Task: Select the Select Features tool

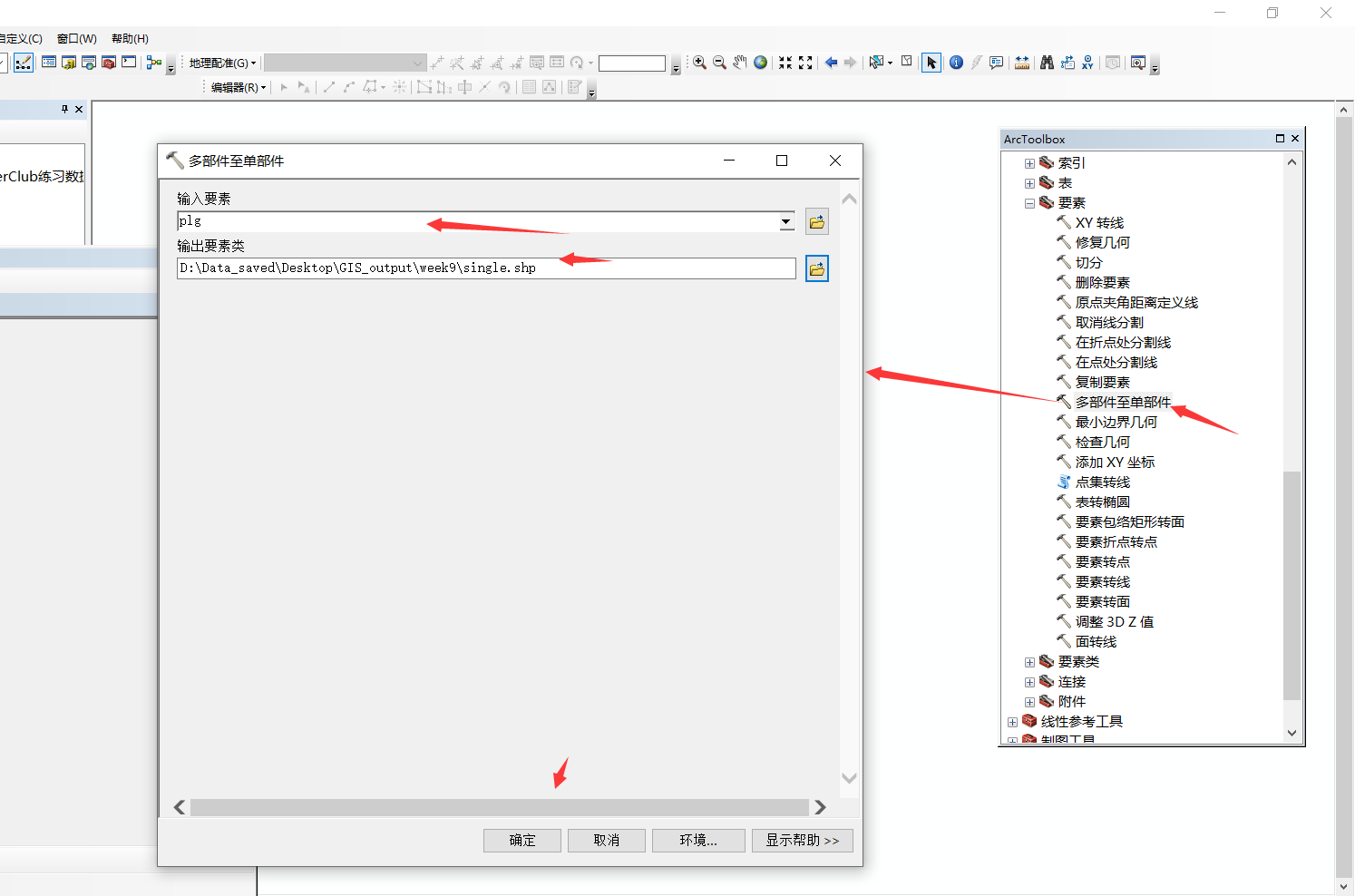Action: pos(875,63)
